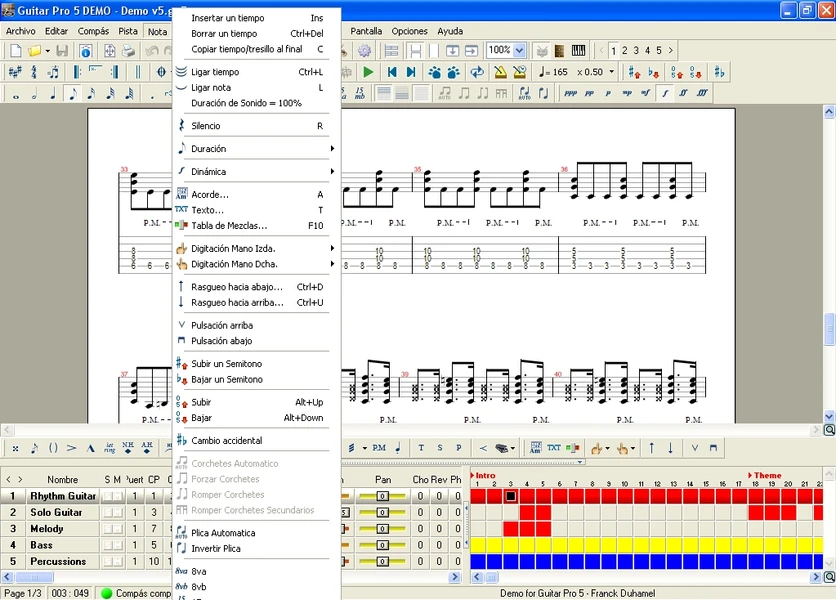
Task: Select the whole note duration
Action: point(16,95)
